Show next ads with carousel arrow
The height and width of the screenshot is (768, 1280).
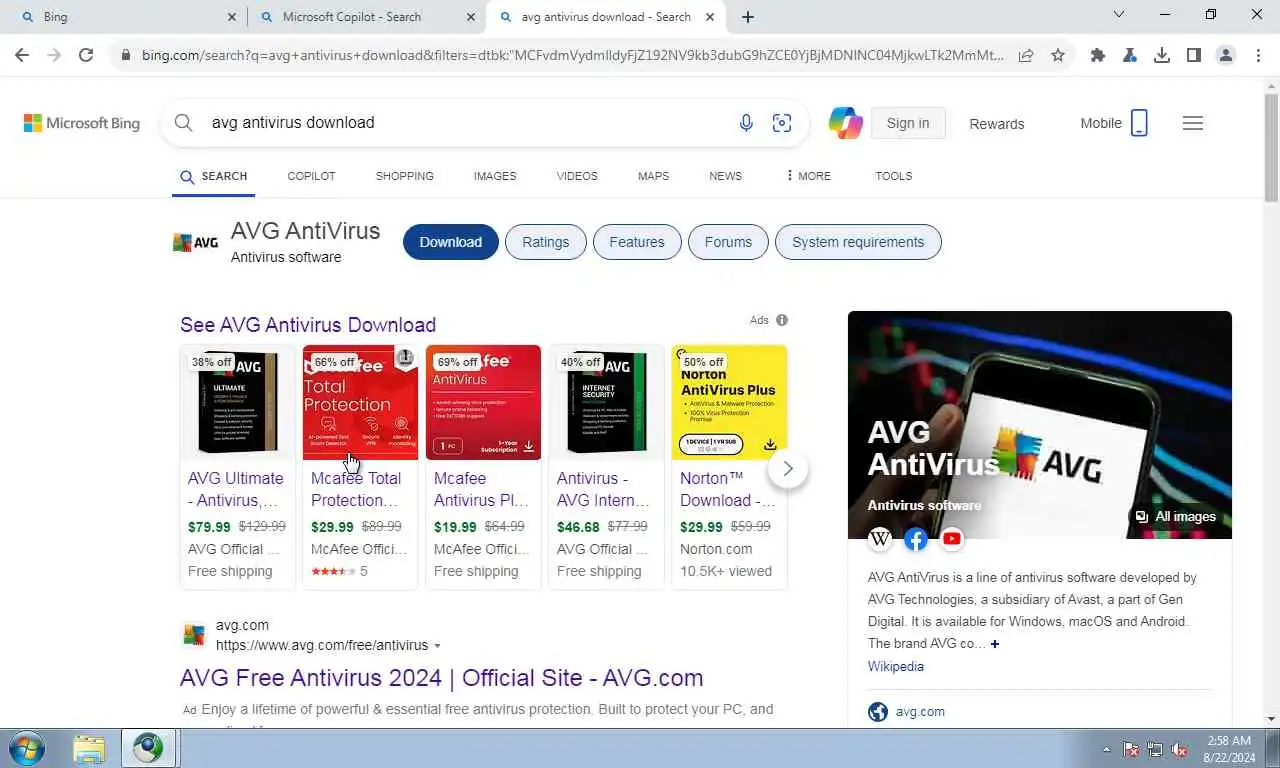pyautogui.click(x=788, y=468)
